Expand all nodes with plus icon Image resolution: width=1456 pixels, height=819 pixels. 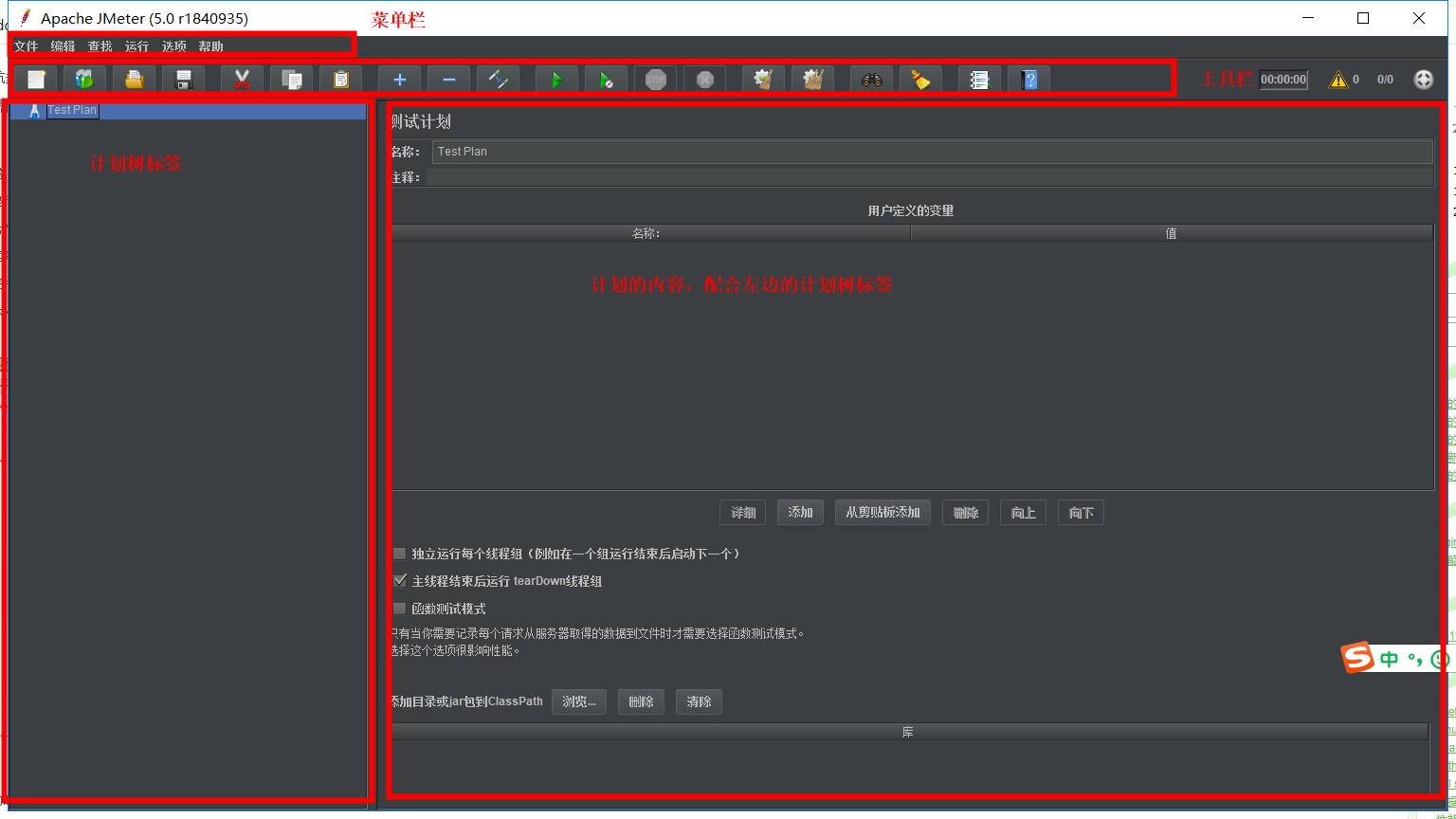coord(400,80)
